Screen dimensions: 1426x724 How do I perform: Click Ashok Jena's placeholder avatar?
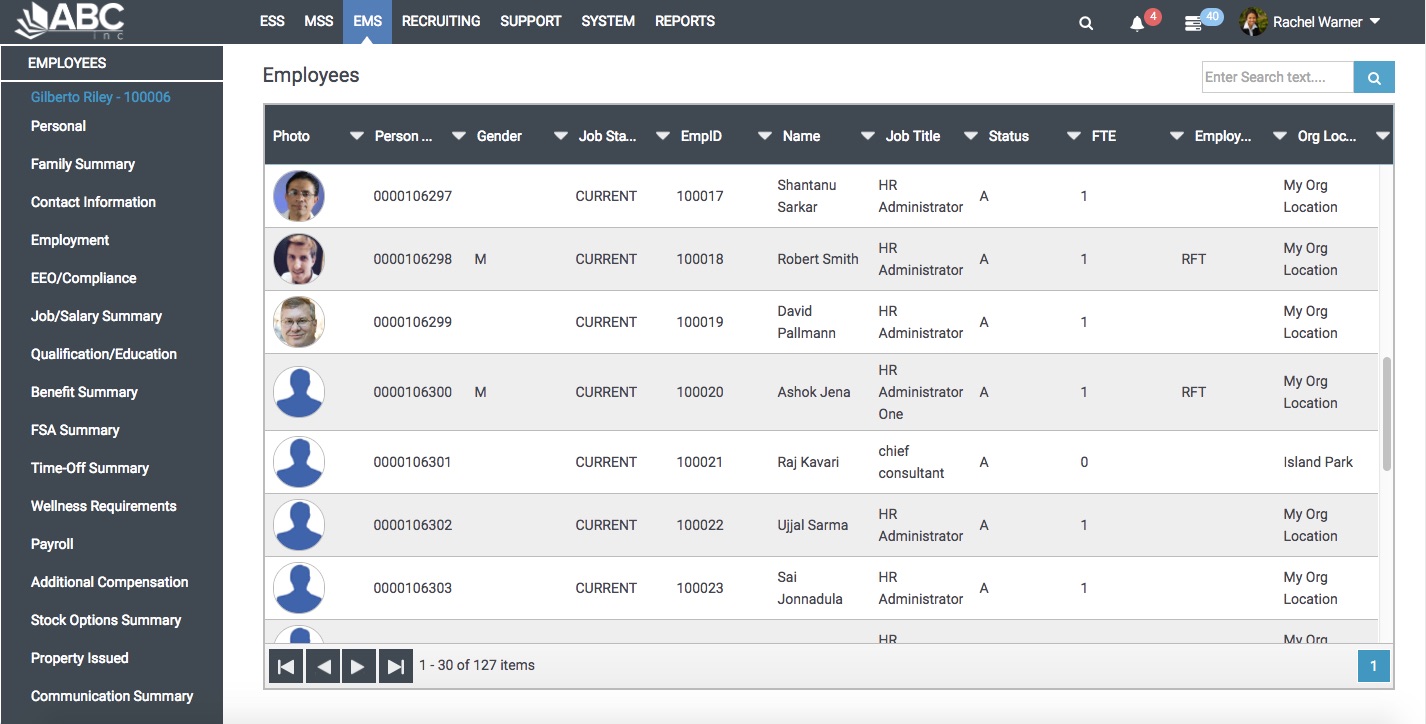point(299,392)
